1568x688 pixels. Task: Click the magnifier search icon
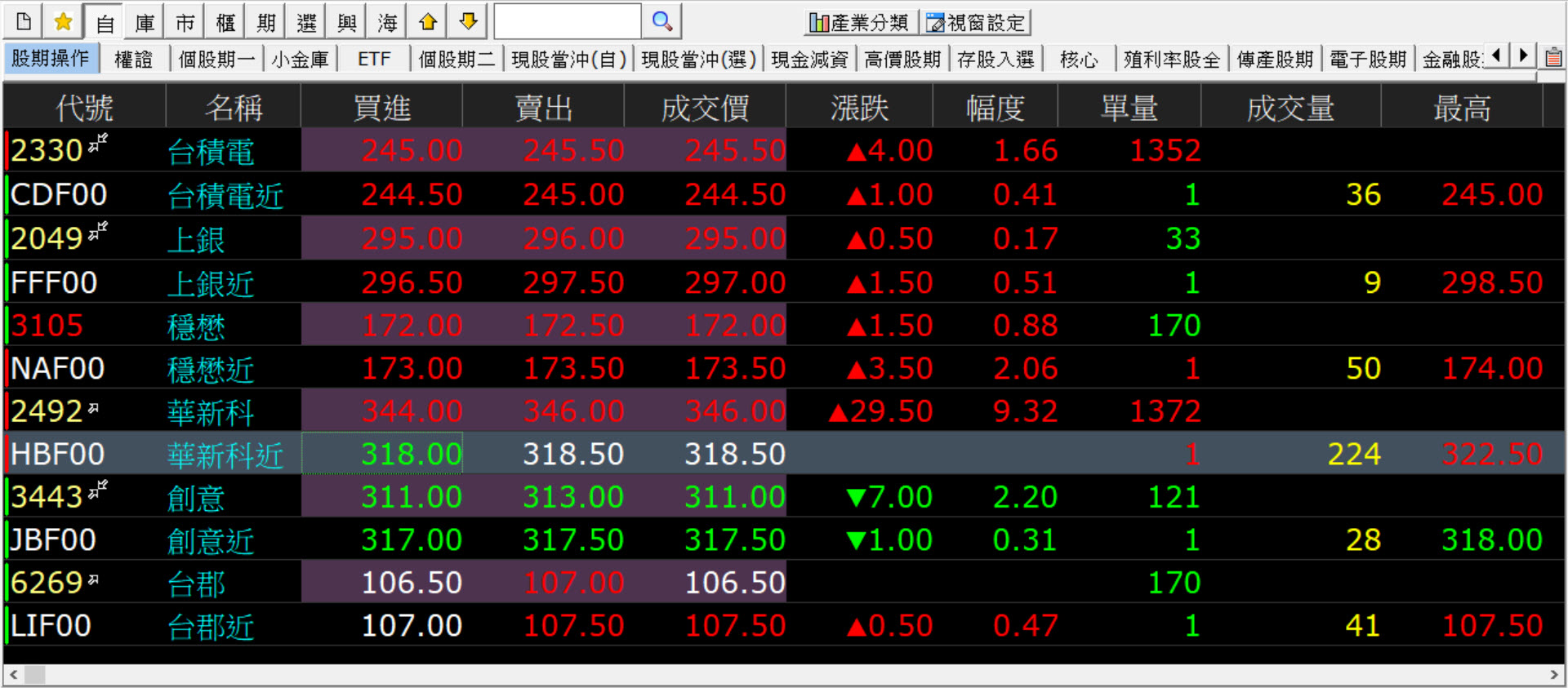662,22
